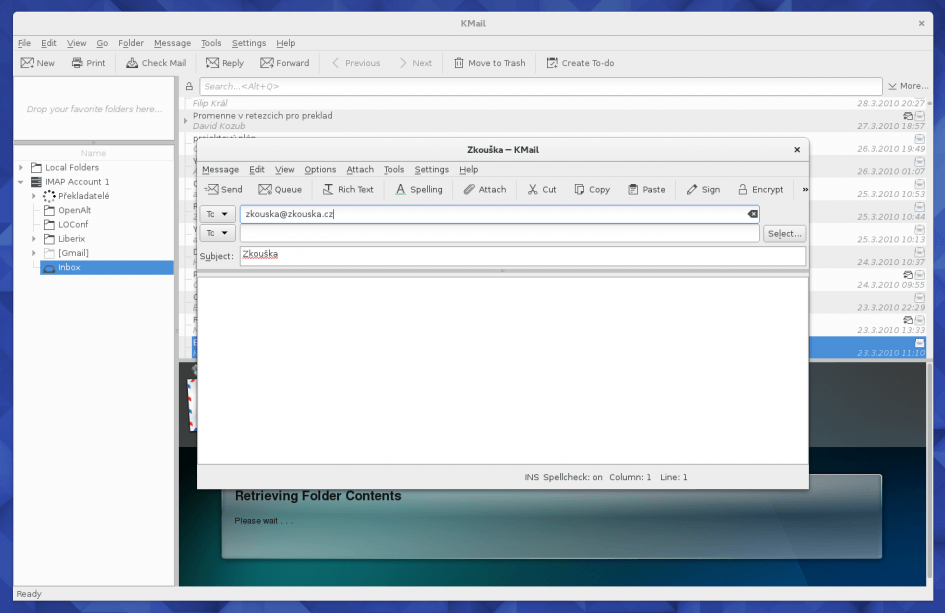Click inside the message body editor
The height and width of the screenshot is (613, 945).
point(503,371)
